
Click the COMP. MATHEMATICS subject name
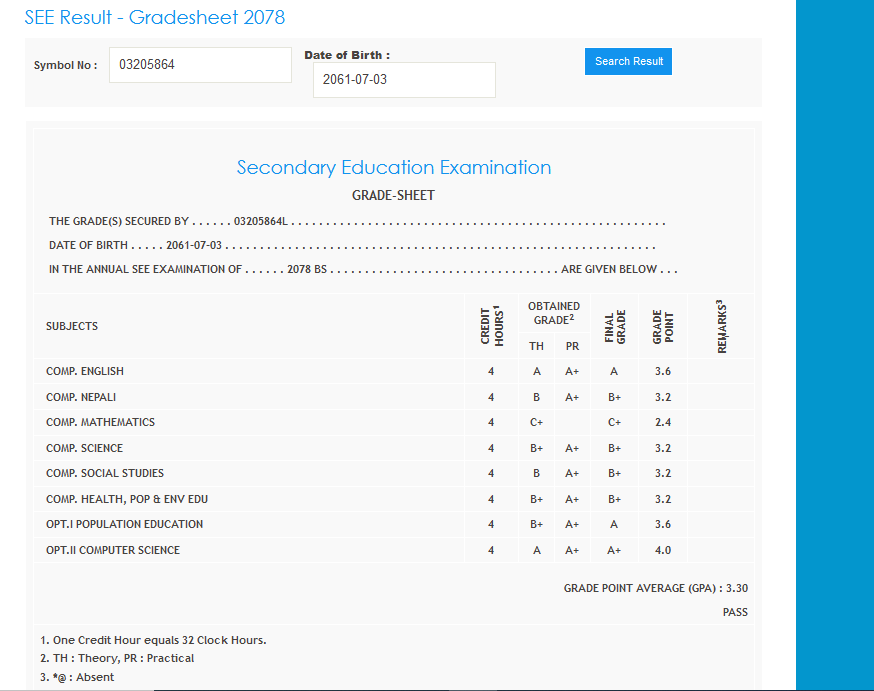[x=100, y=422]
